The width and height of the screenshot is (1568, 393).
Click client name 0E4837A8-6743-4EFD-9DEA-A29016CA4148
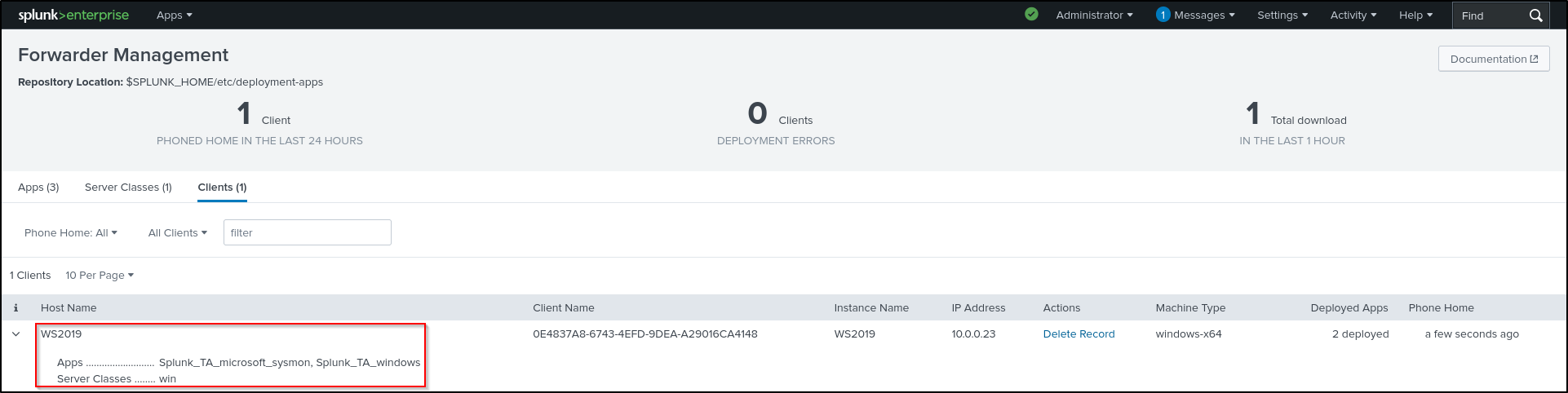point(645,333)
